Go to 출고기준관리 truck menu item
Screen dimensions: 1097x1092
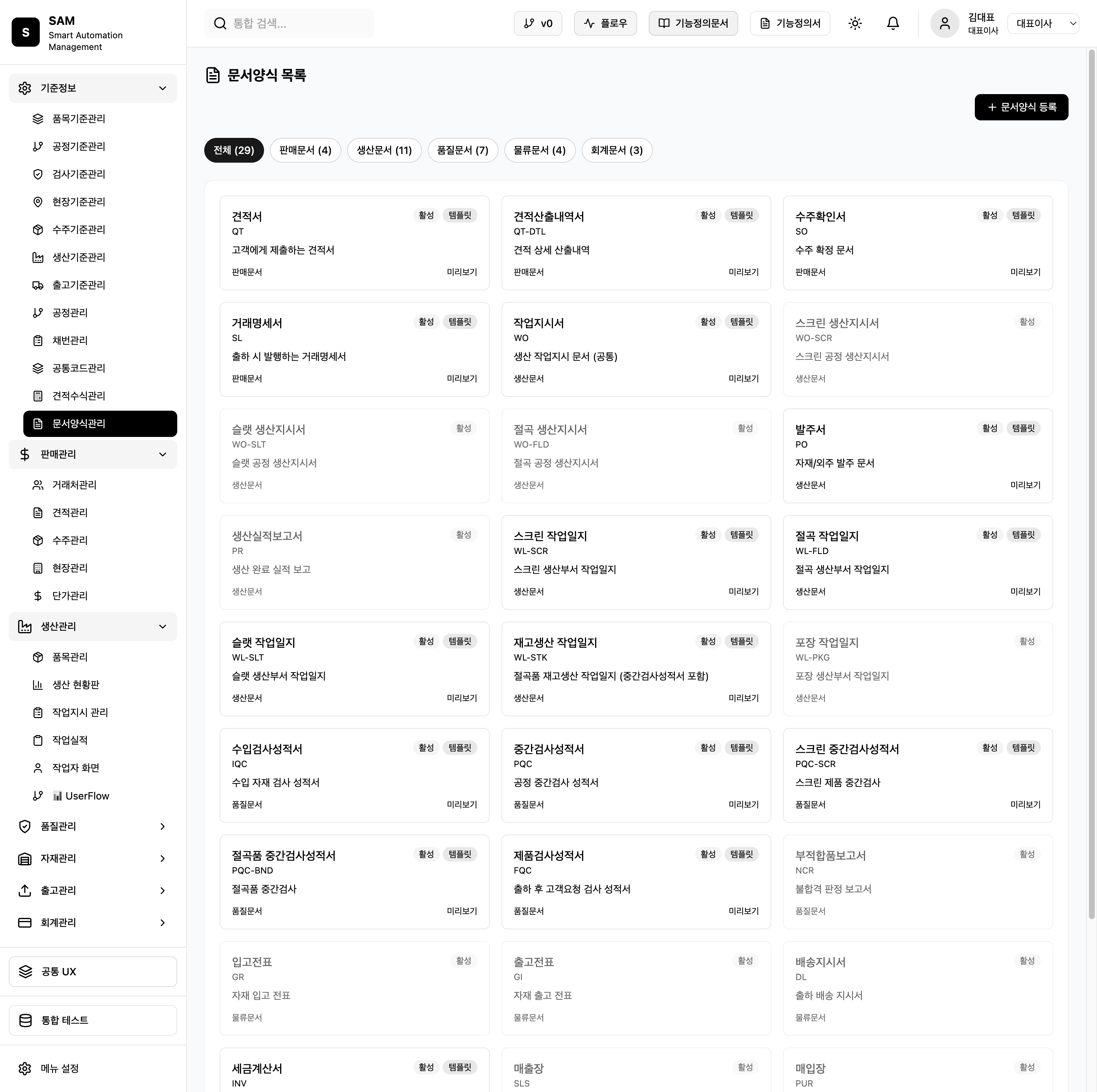click(x=78, y=285)
